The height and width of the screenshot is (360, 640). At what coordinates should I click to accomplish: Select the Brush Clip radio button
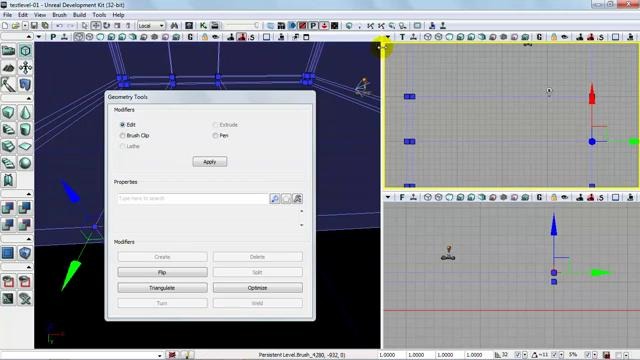pyautogui.click(x=122, y=135)
